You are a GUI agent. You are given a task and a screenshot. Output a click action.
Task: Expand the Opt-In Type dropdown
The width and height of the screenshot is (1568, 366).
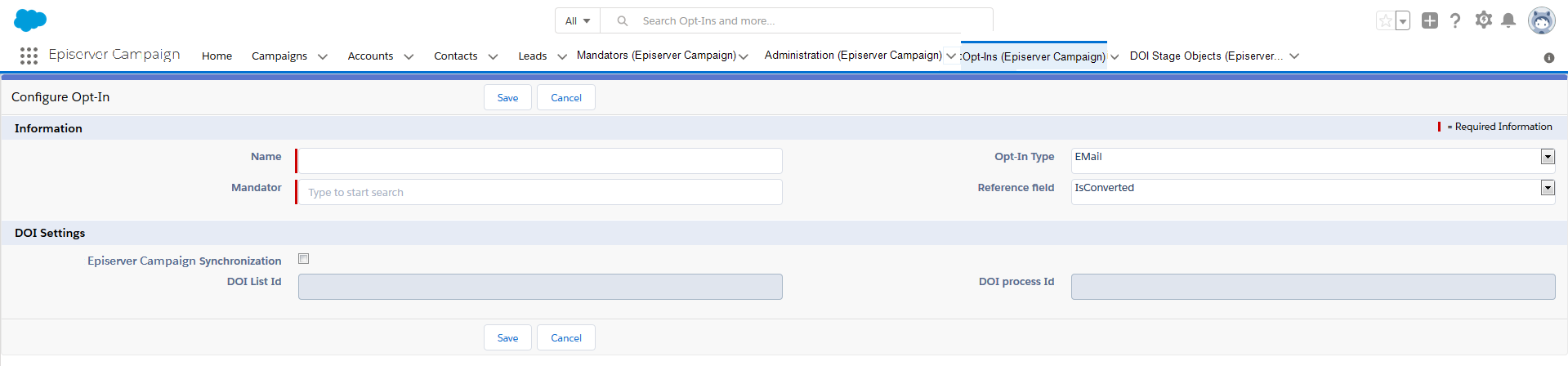tap(1547, 157)
